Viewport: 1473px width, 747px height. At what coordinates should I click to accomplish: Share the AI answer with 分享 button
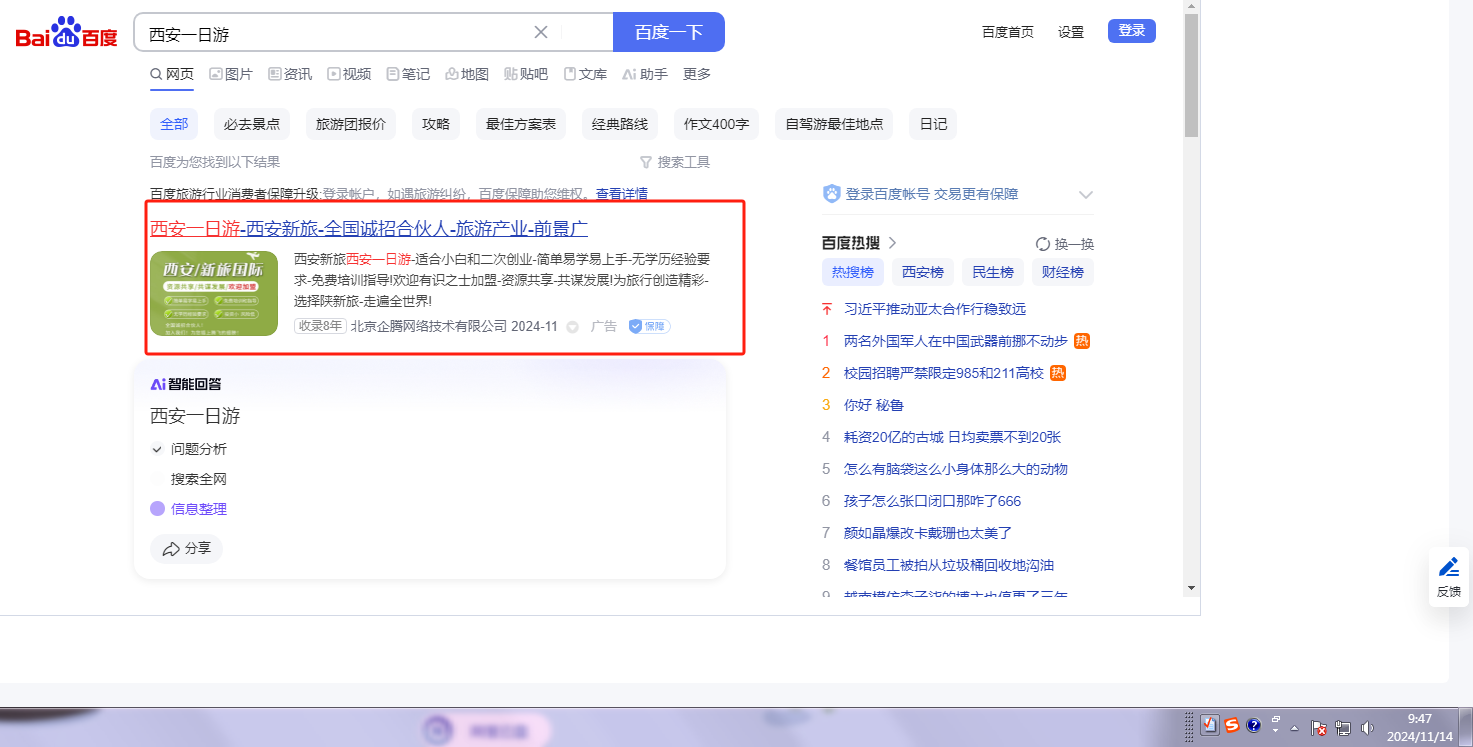pos(187,549)
